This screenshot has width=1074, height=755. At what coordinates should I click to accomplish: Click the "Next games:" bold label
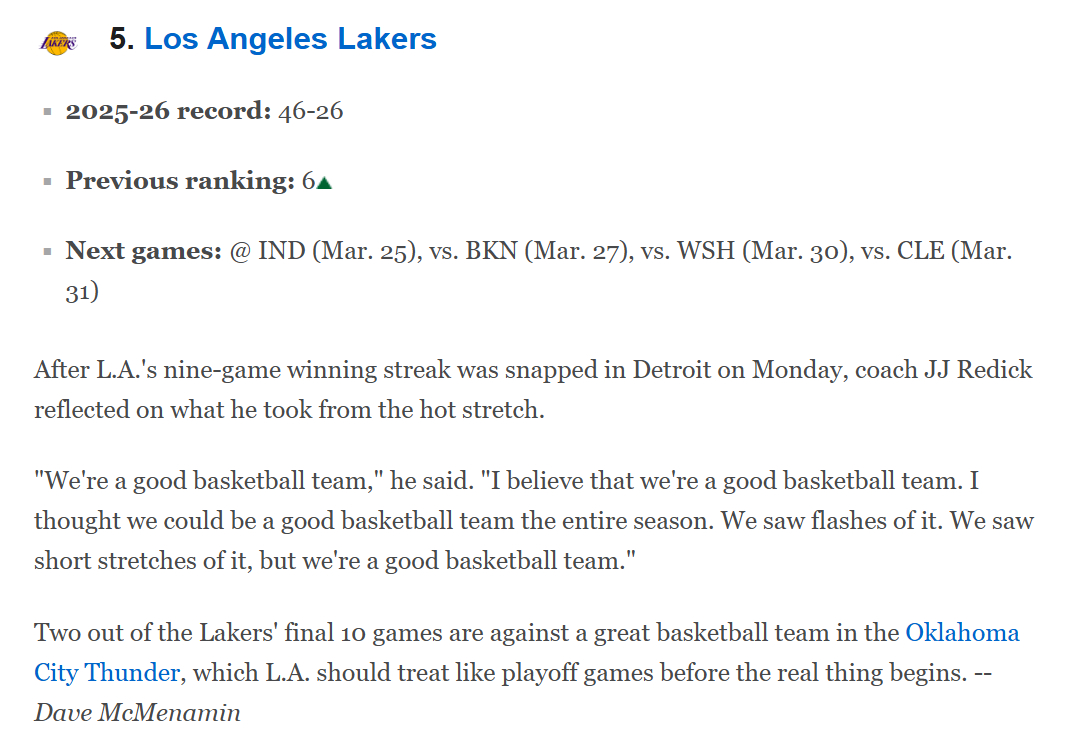point(144,251)
